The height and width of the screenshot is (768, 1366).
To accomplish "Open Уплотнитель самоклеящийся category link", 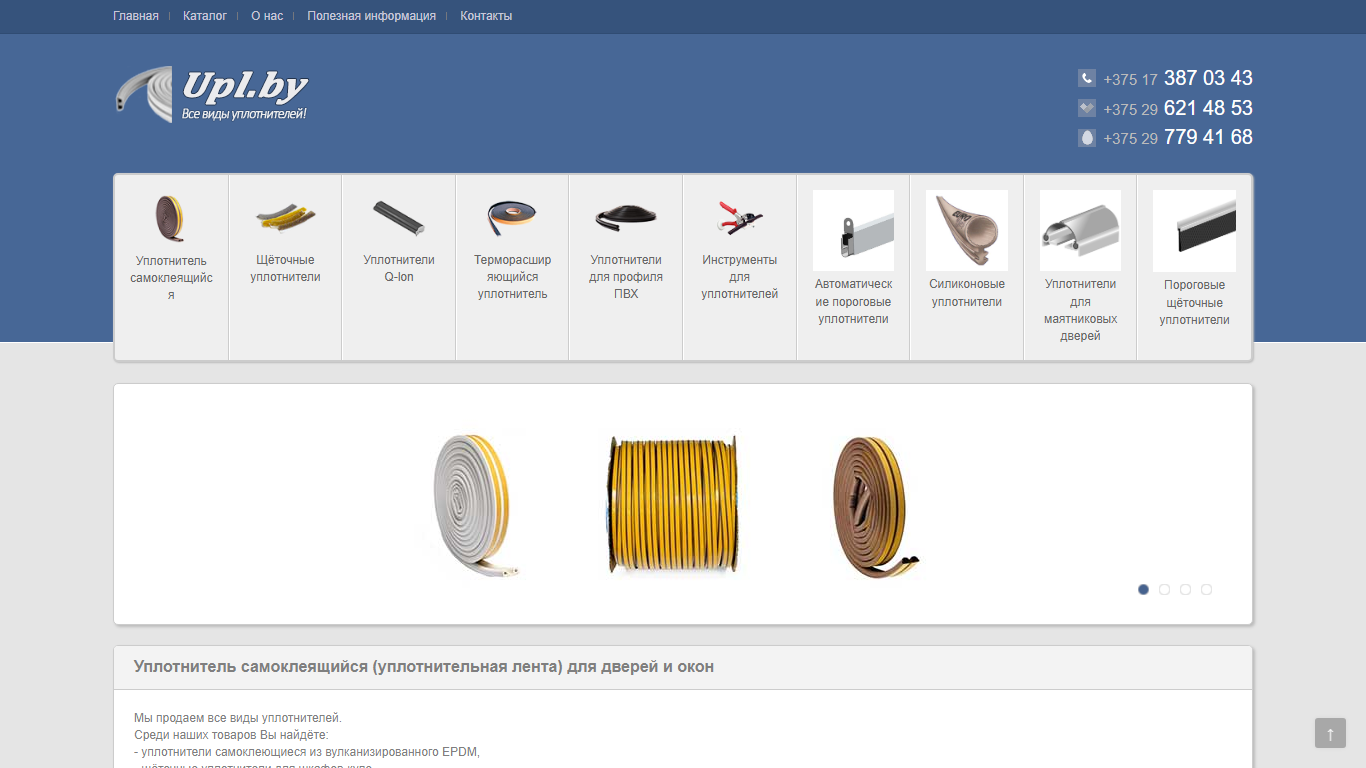I will (x=171, y=278).
